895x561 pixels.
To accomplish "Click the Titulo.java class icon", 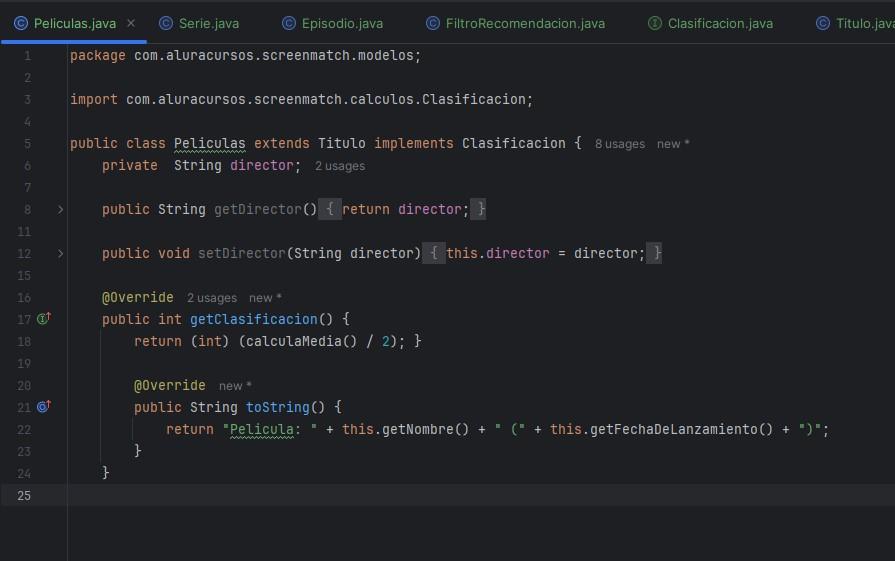I will 823,23.
